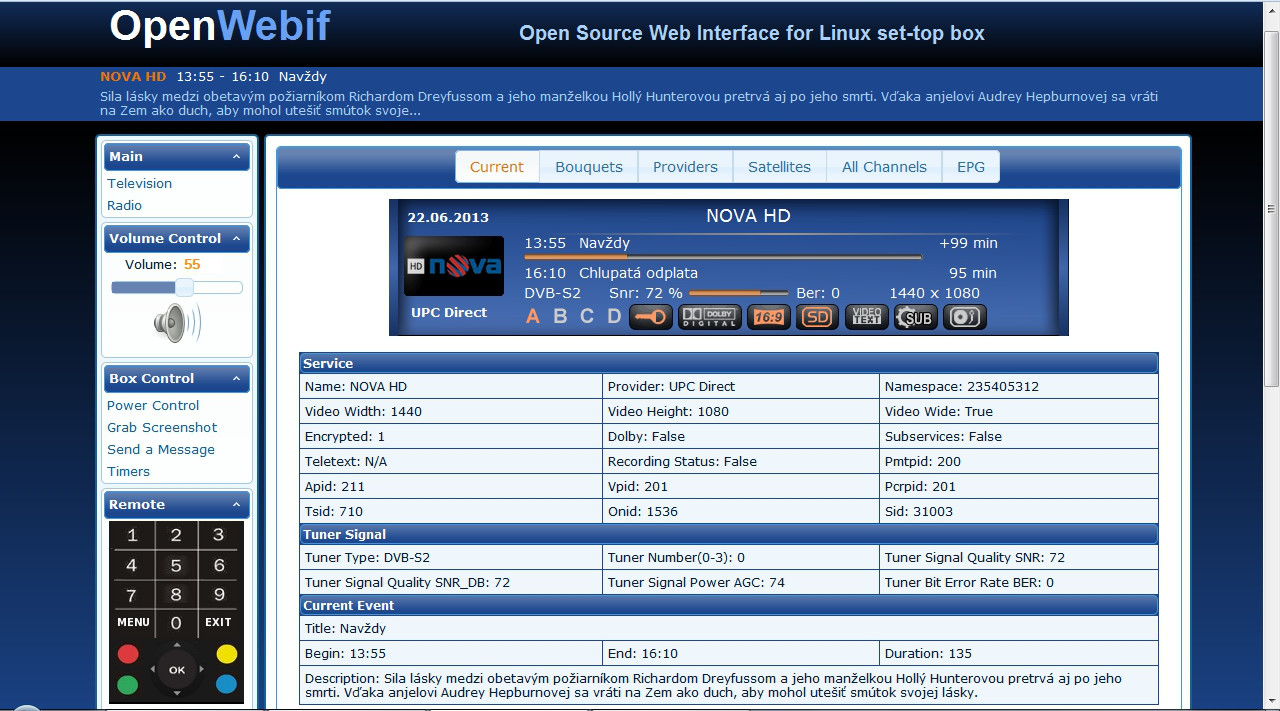Click Grab Screenshot link
This screenshot has width=1280, height=711.
[x=162, y=427]
